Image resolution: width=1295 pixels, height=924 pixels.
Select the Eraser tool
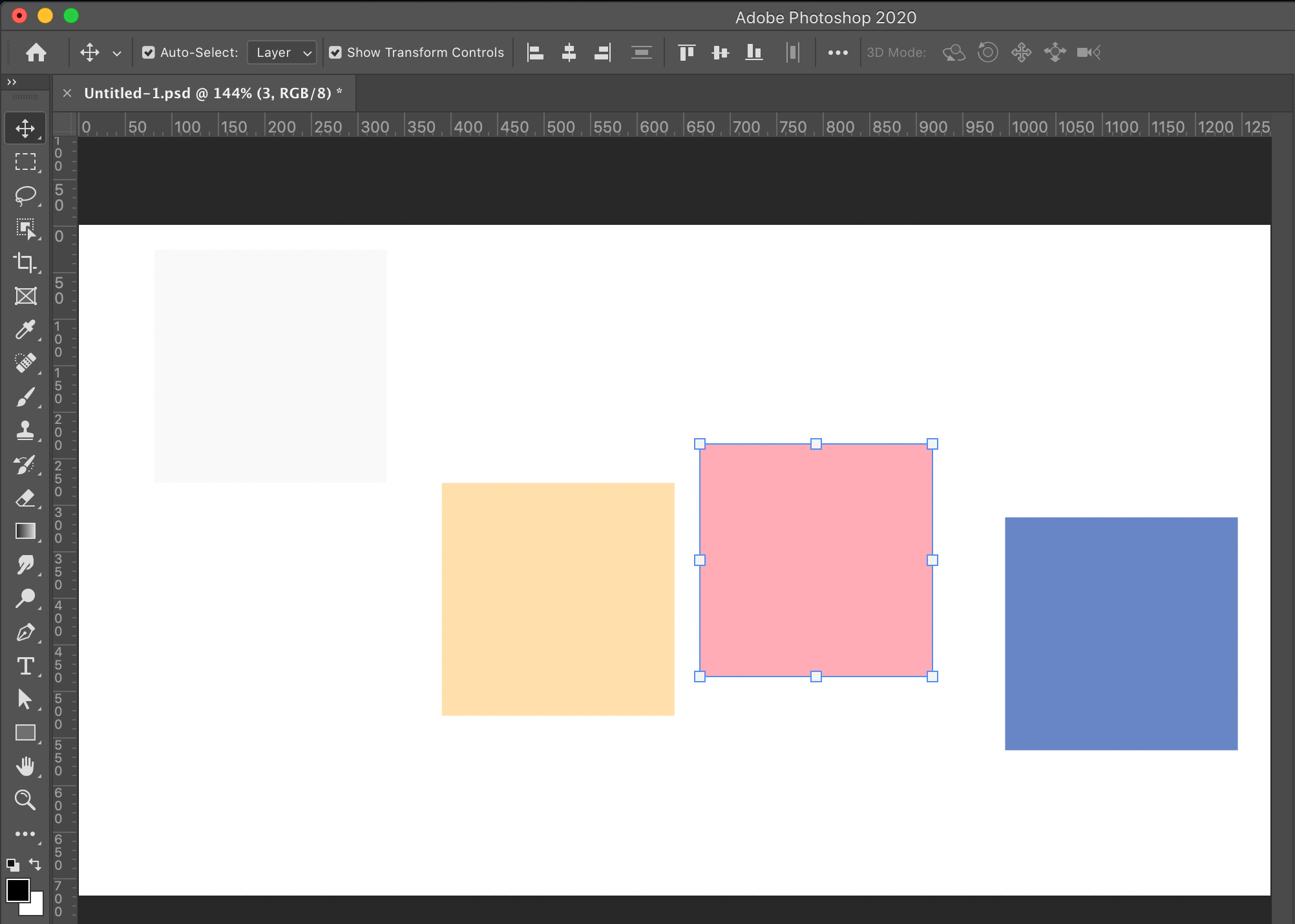pyautogui.click(x=25, y=498)
